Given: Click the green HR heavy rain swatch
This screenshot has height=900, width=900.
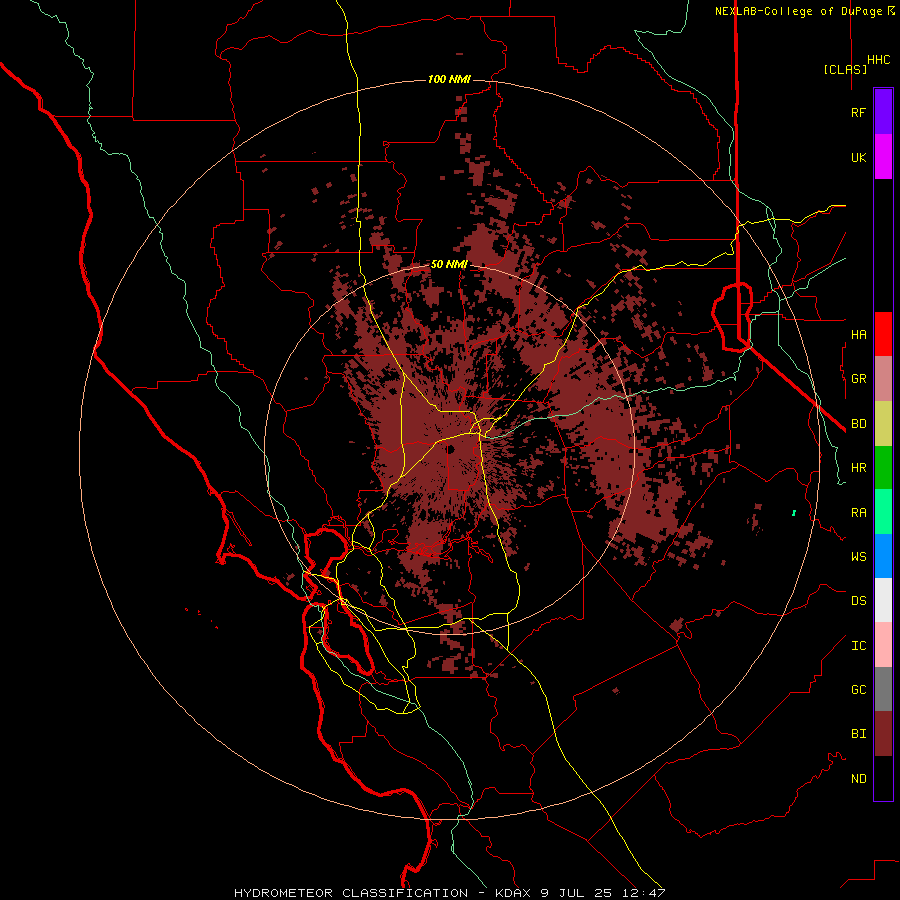Looking at the screenshot, I should (x=883, y=468).
